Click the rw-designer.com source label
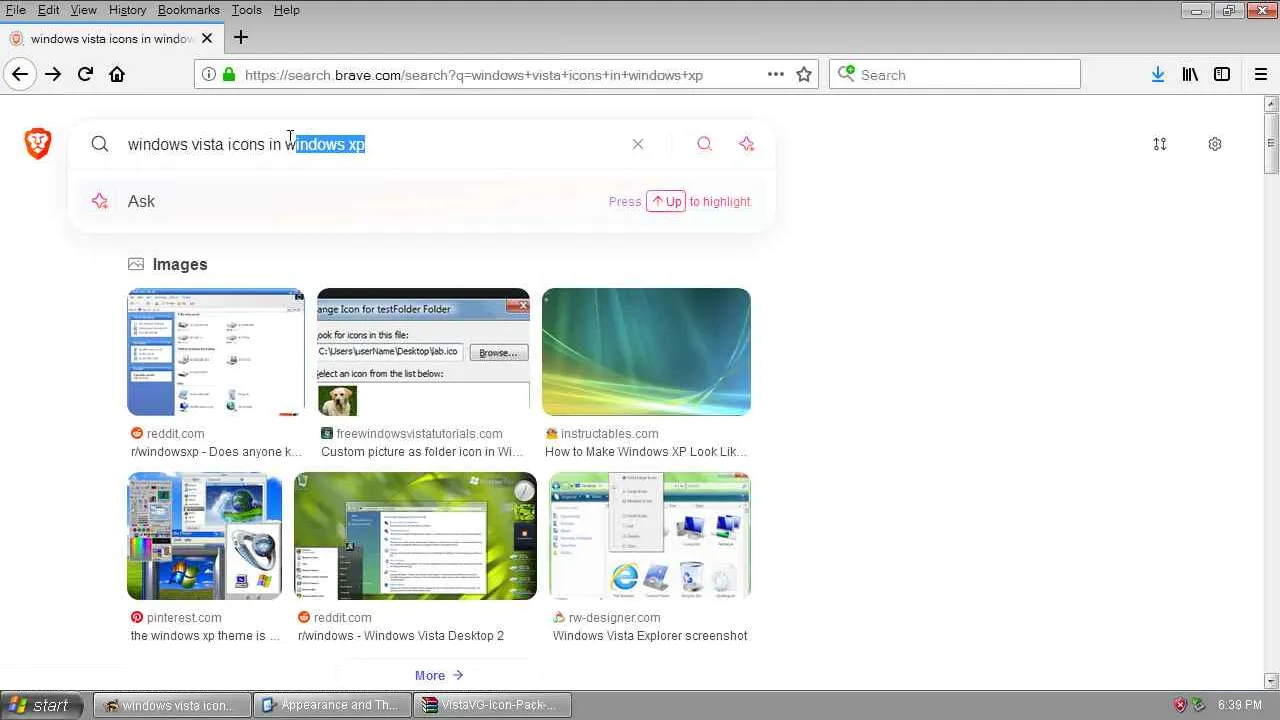This screenshot has height=720, width=1280. click(614, 618)
